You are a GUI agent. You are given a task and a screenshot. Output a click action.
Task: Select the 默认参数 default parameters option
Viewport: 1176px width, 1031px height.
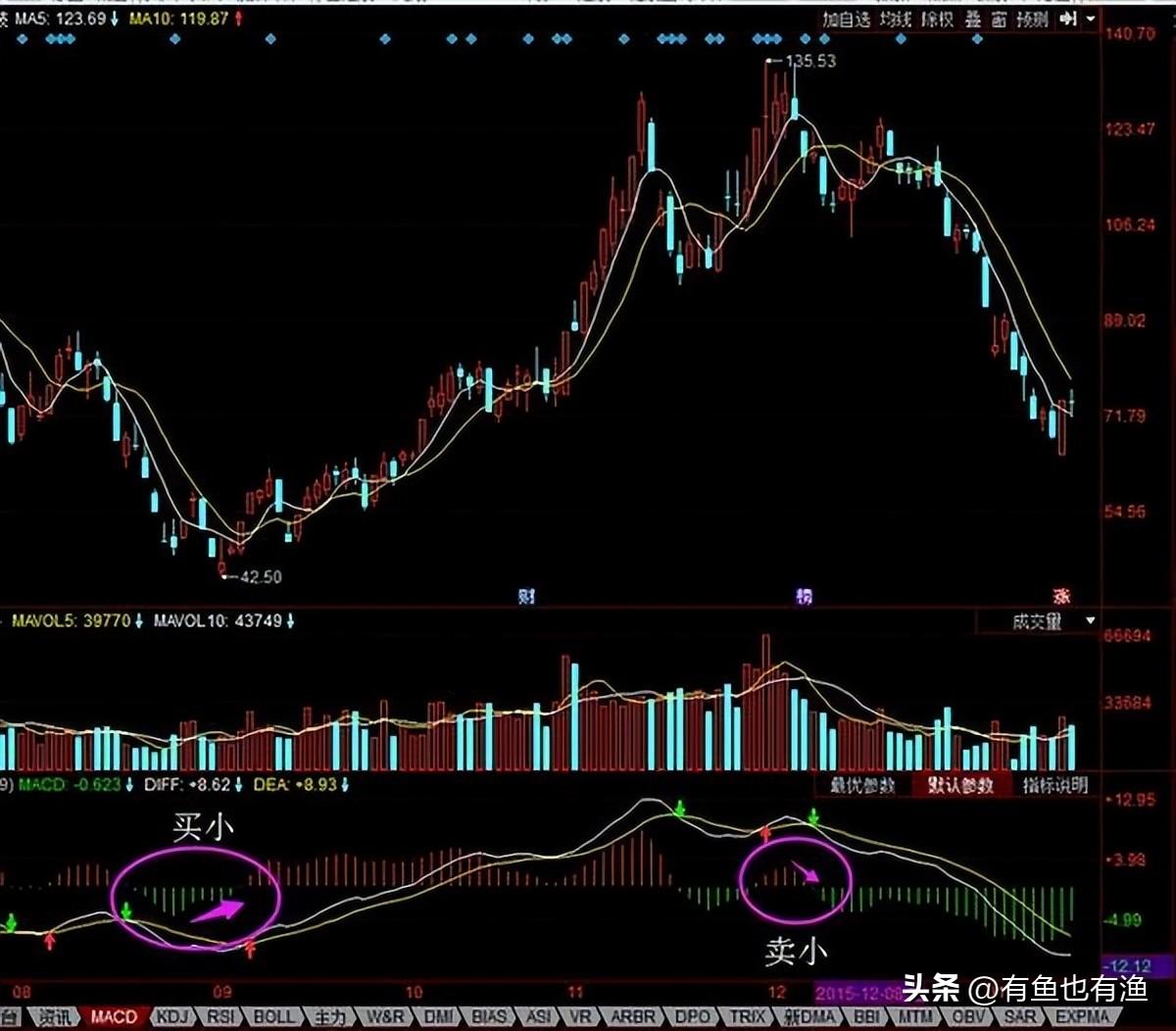tap(960, 785)
